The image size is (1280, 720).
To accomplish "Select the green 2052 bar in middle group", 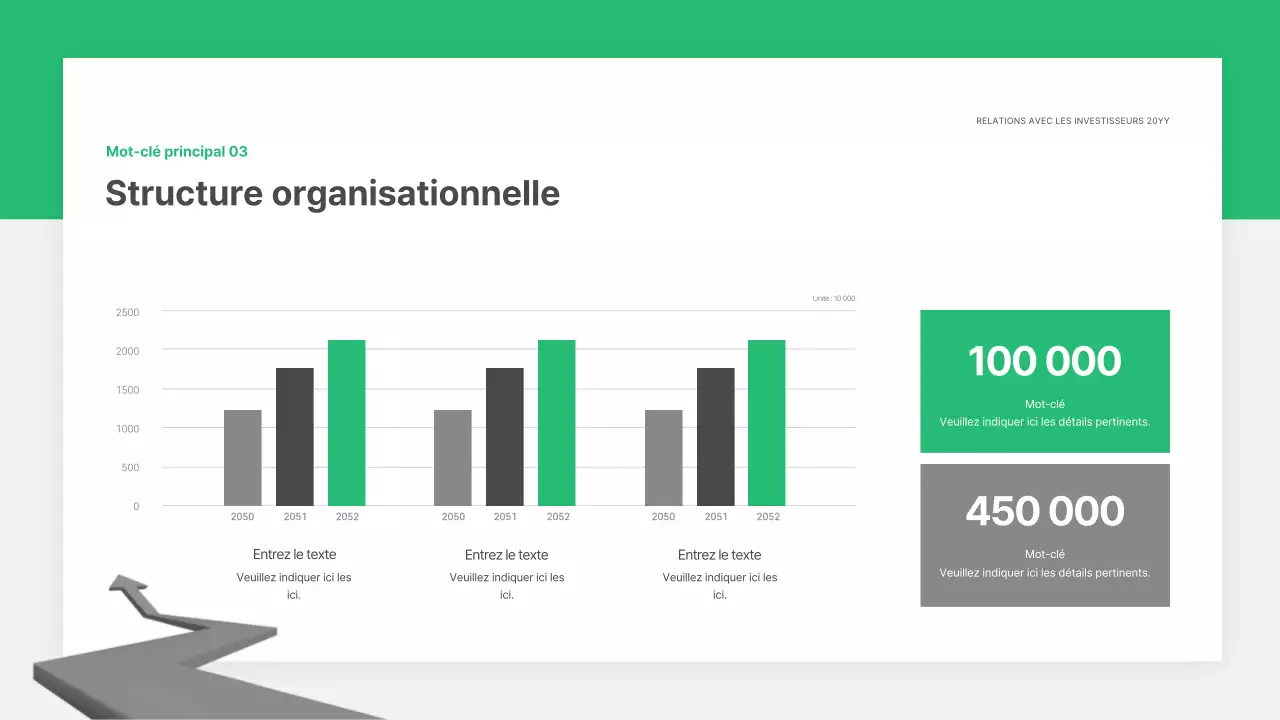I will pos(557,423).
